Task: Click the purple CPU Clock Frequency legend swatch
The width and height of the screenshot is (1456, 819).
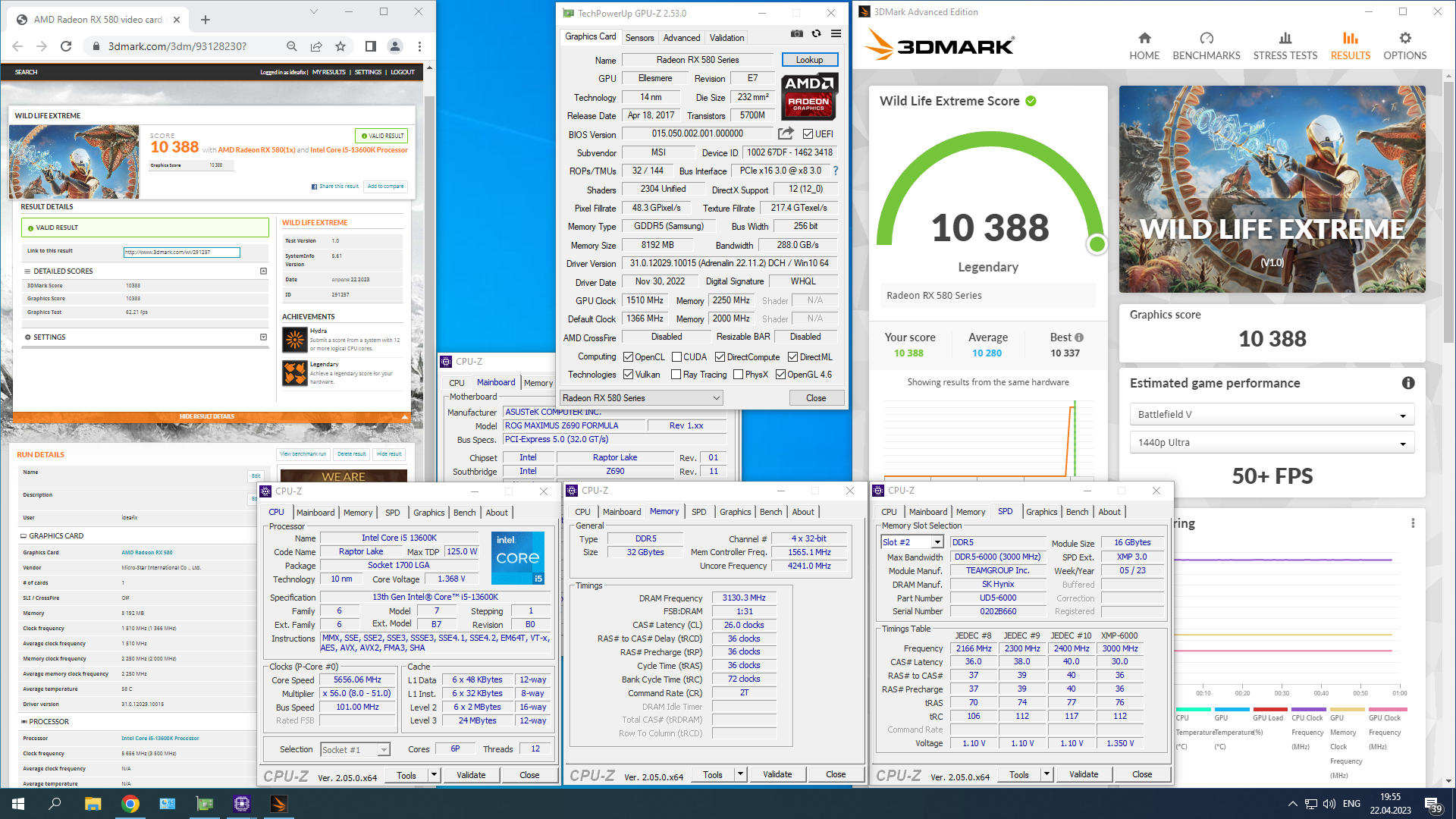Action: point(1310,710)
